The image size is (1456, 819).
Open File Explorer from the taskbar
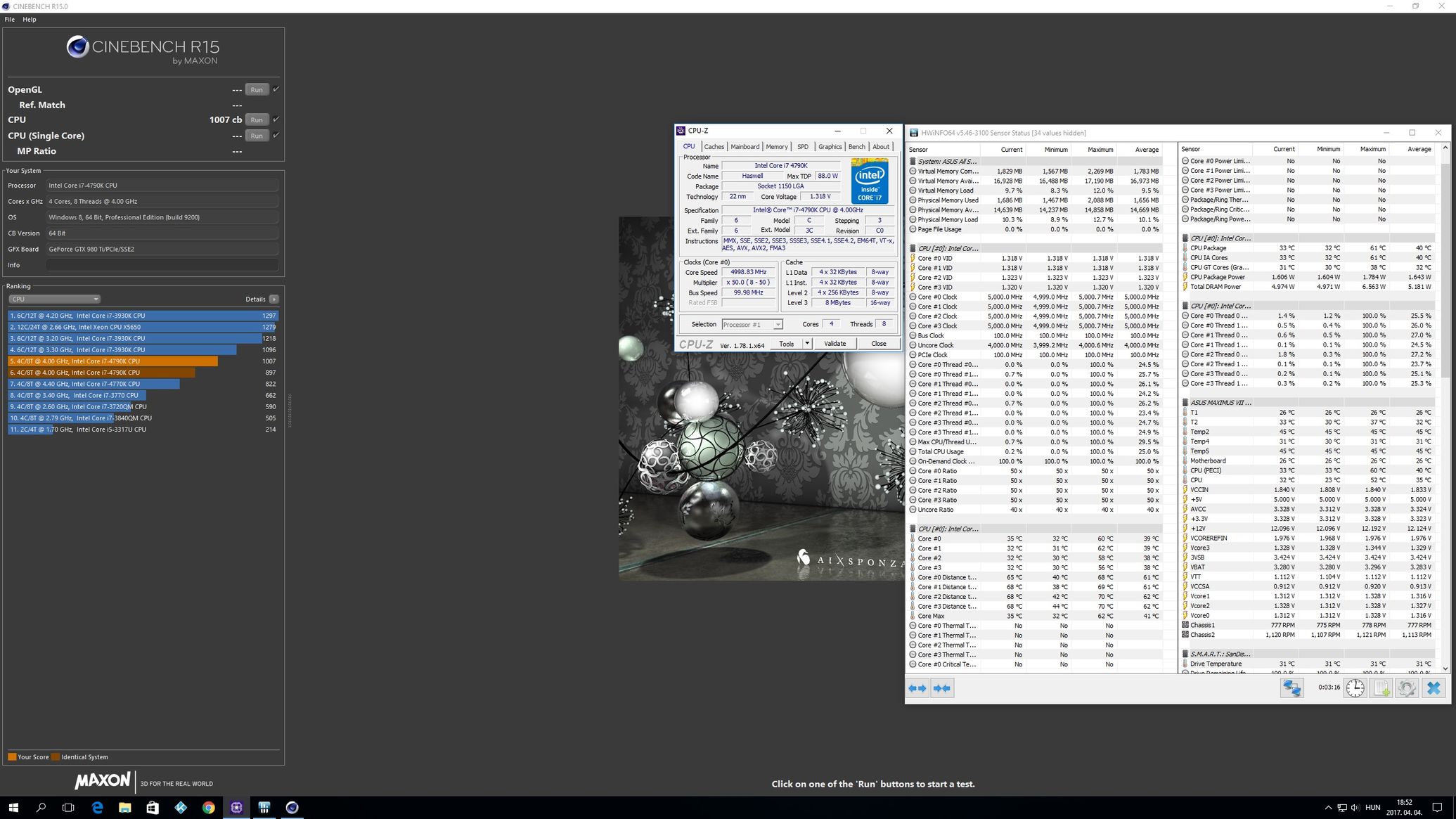pos(124,808)
